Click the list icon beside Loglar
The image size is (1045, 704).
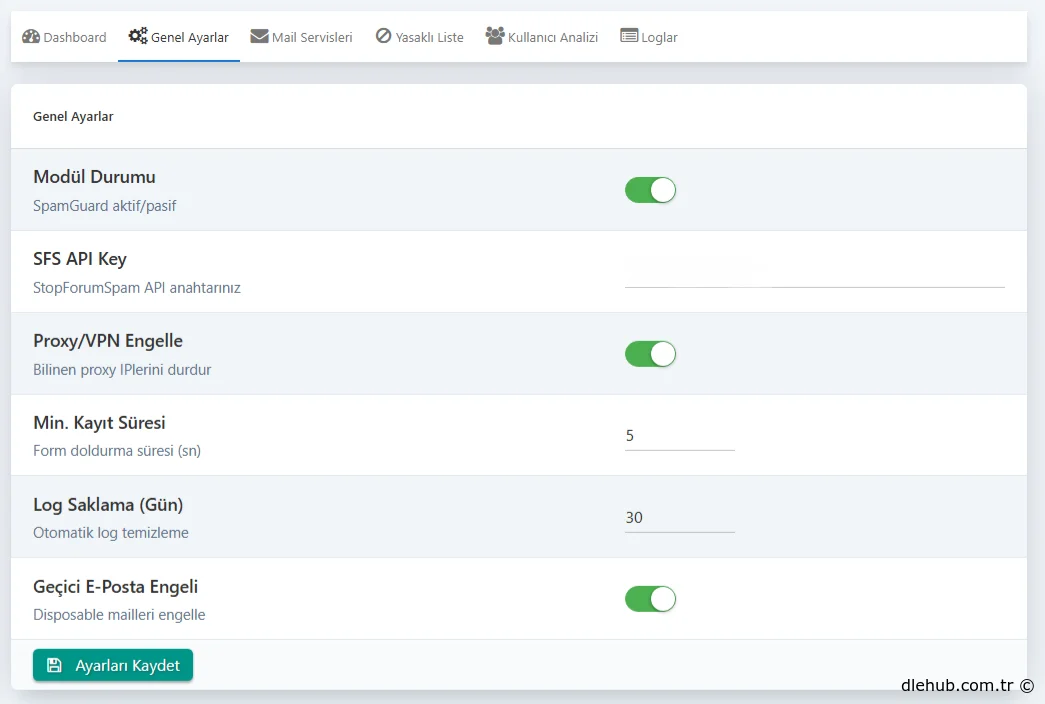[x=629, y=36]
